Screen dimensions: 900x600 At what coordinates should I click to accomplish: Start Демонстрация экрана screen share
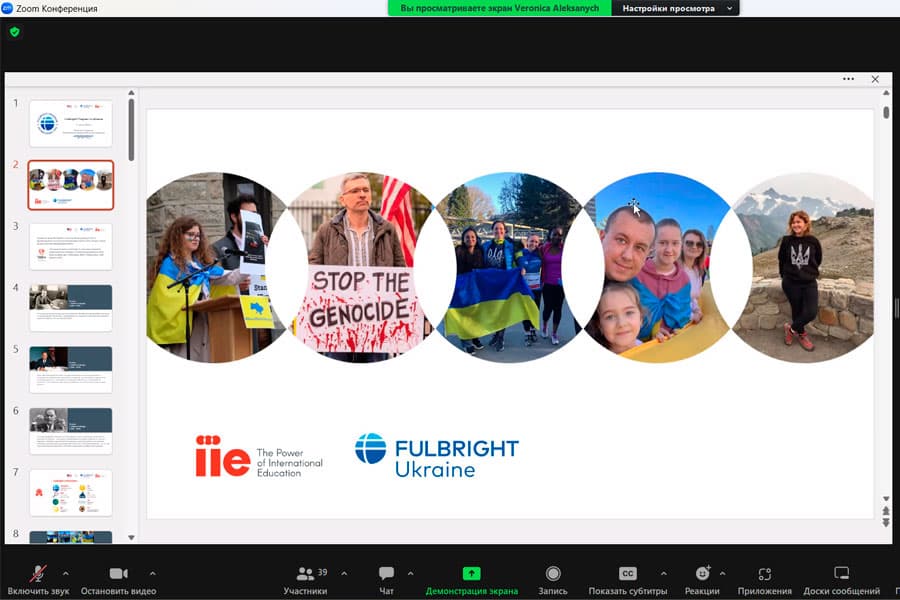(x=471, y=580)
